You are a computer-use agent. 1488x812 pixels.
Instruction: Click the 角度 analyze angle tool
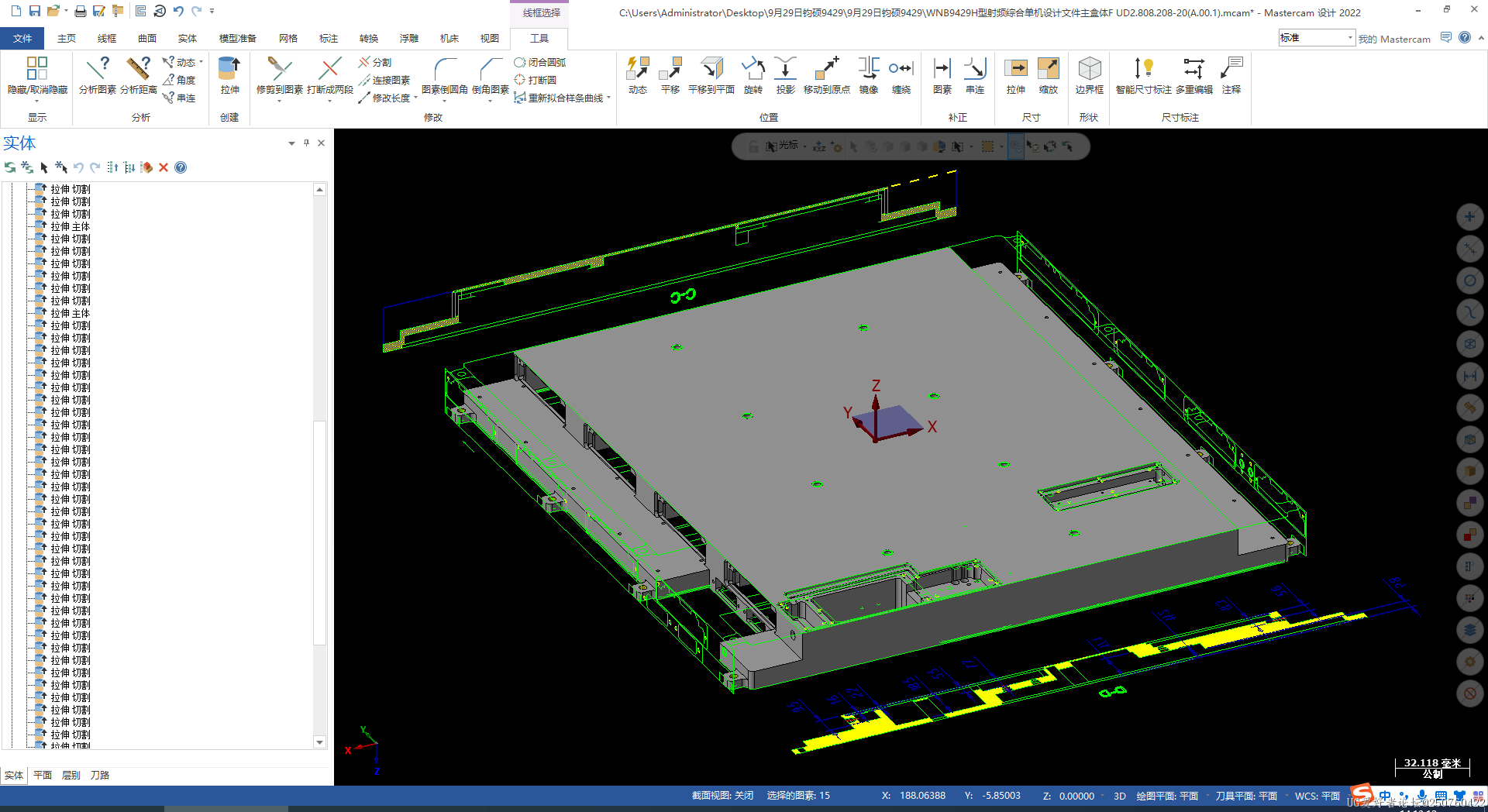point(179,80)
